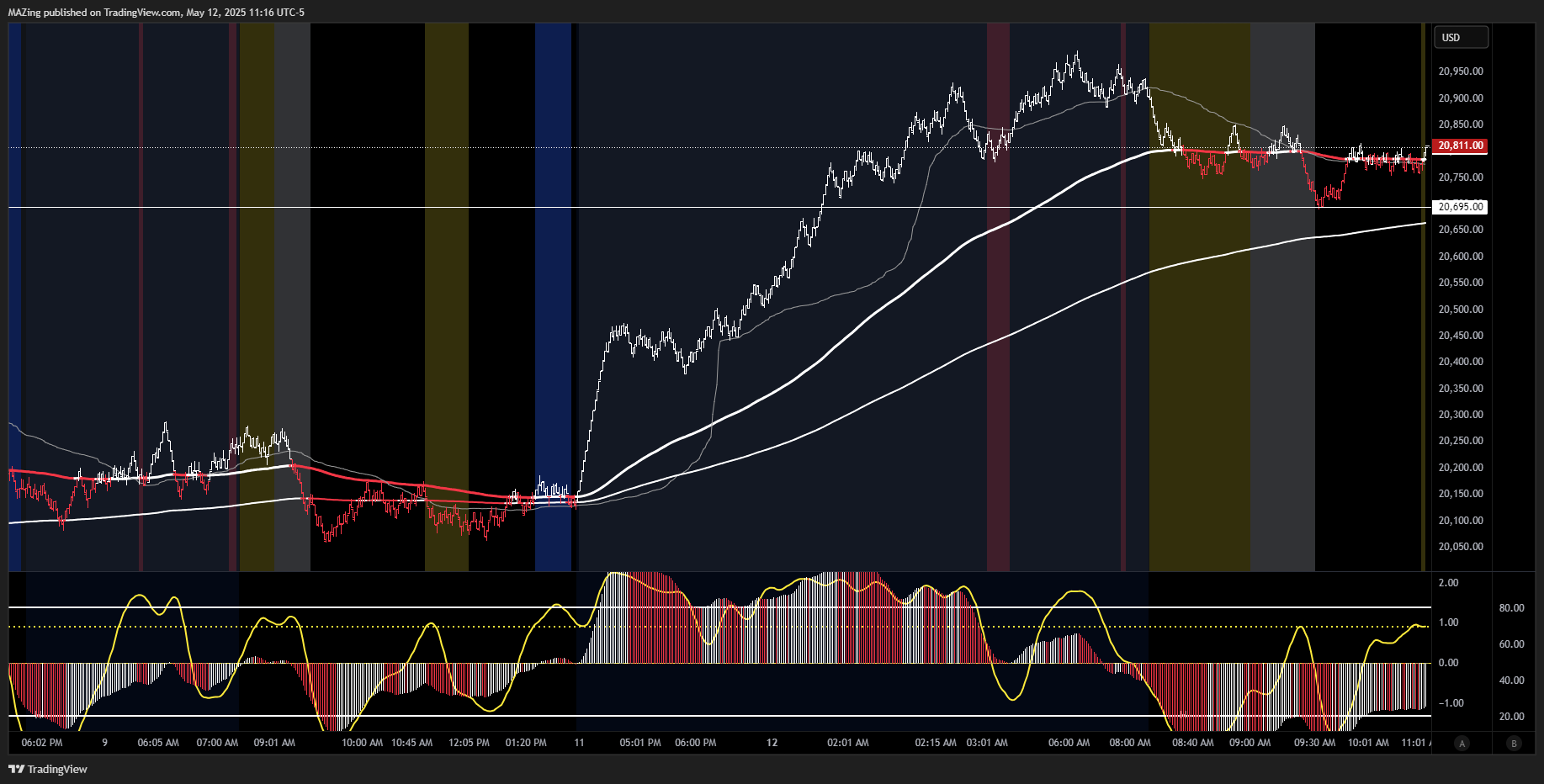This screenshot has height=784, width=1544.
Task: Click the 09:00 AM time axis label
Action: click(1250, 743)
